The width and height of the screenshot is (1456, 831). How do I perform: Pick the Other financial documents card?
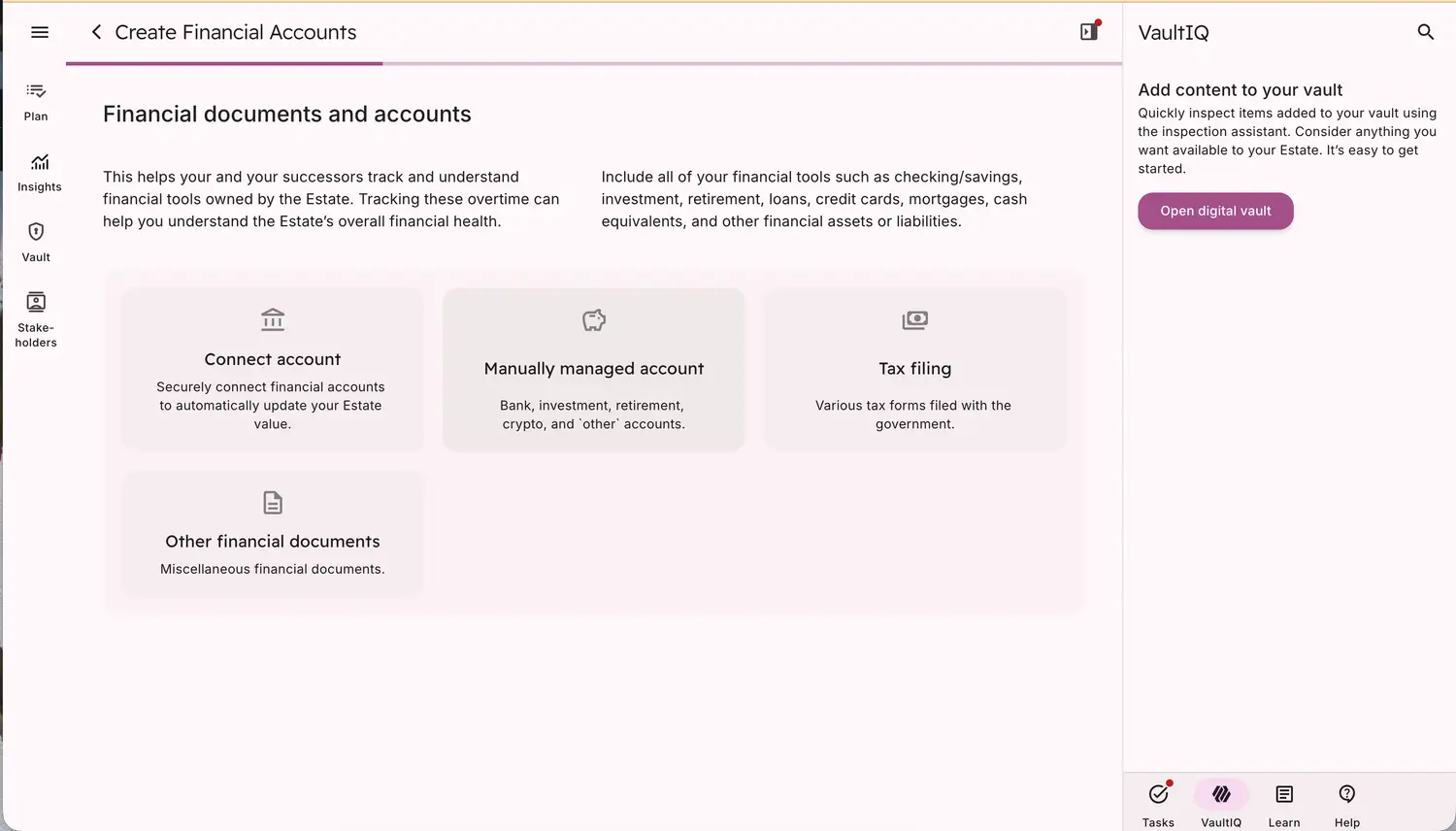tap(273, 533)
